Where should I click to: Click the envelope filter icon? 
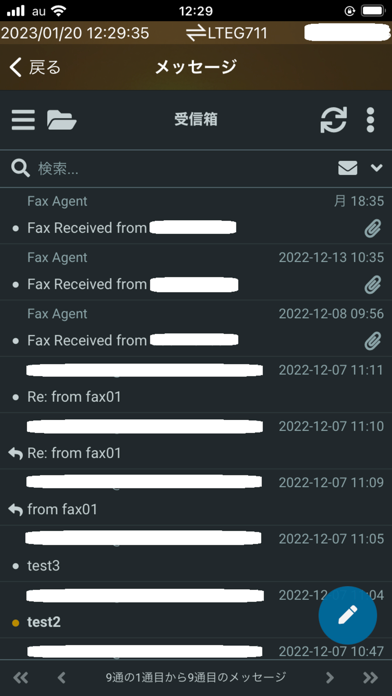pyautogui.click(x=348, y=168)
